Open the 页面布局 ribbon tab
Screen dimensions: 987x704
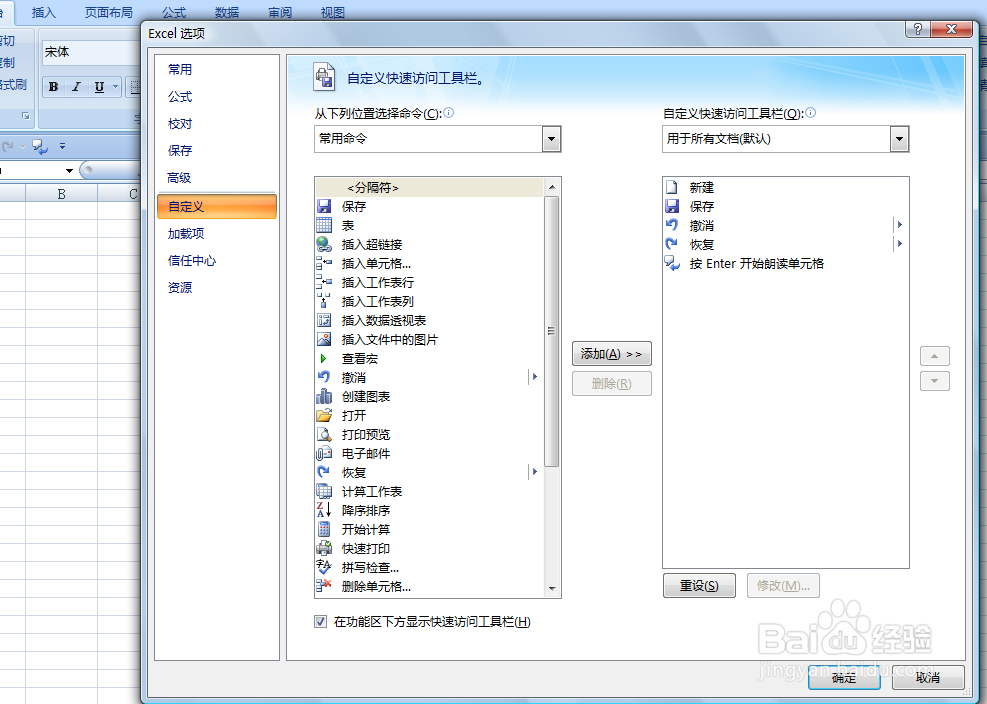108,13
